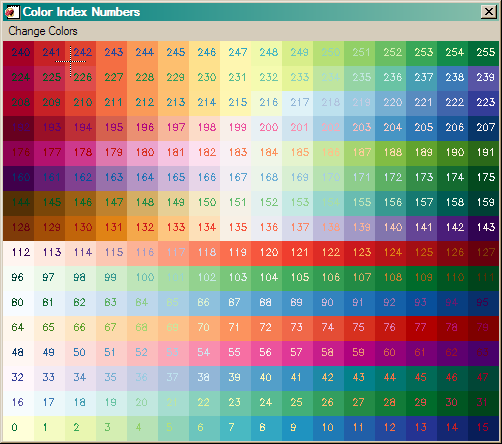
Task: Select the swatch labeled 208
Action: 19,103
